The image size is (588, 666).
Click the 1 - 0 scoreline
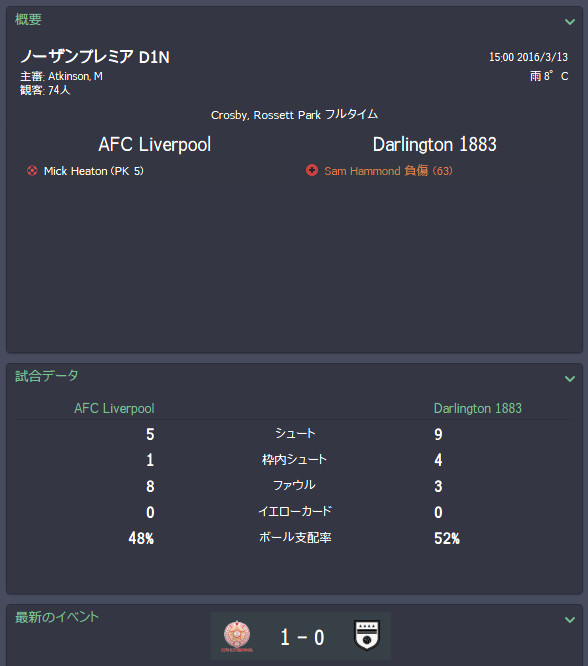(x=302, y=637)
